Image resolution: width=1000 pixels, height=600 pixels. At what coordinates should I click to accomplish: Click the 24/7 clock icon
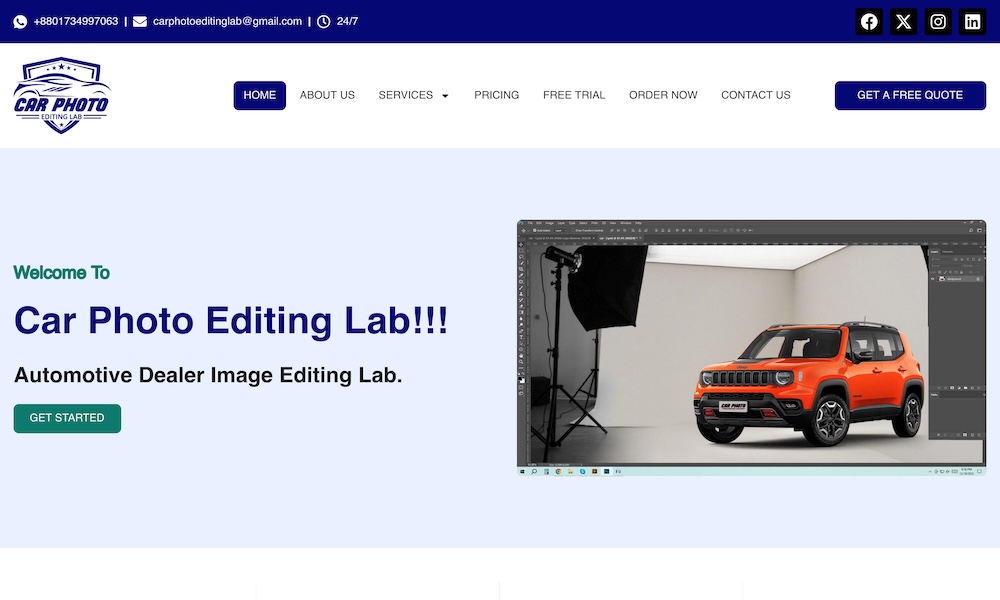point(323,21)
